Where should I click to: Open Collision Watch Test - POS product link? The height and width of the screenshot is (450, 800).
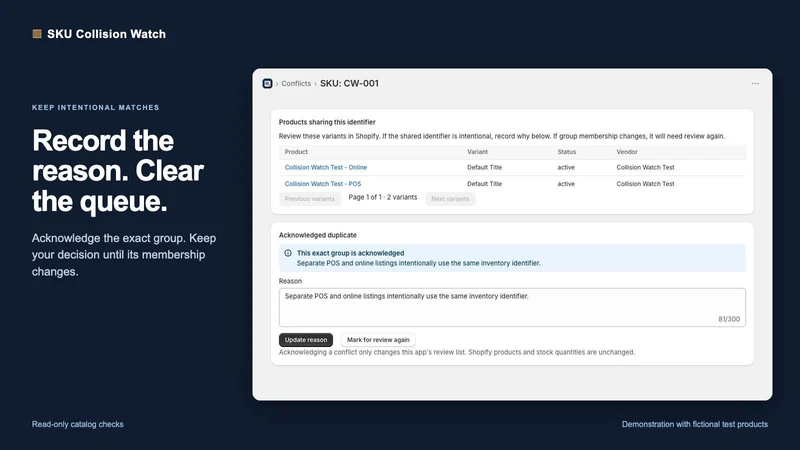click(322, 184)
